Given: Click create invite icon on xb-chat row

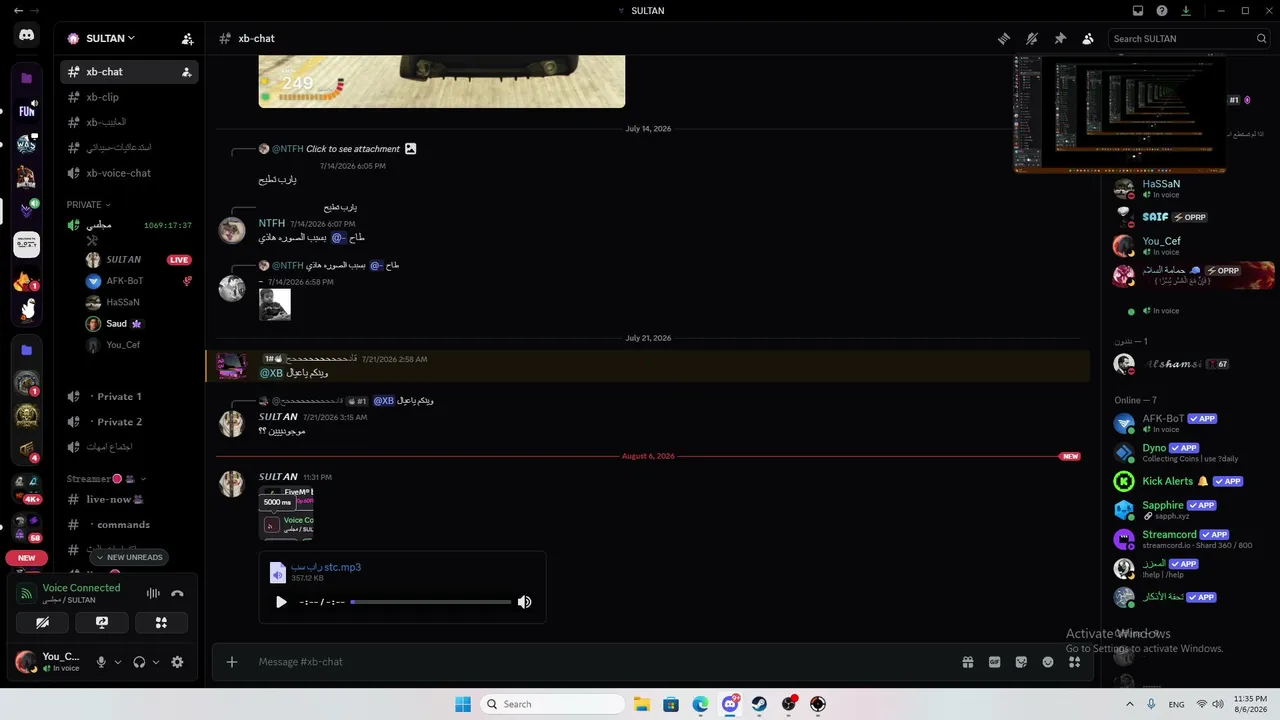Looking at the screenshot, I should coord(186,72).
